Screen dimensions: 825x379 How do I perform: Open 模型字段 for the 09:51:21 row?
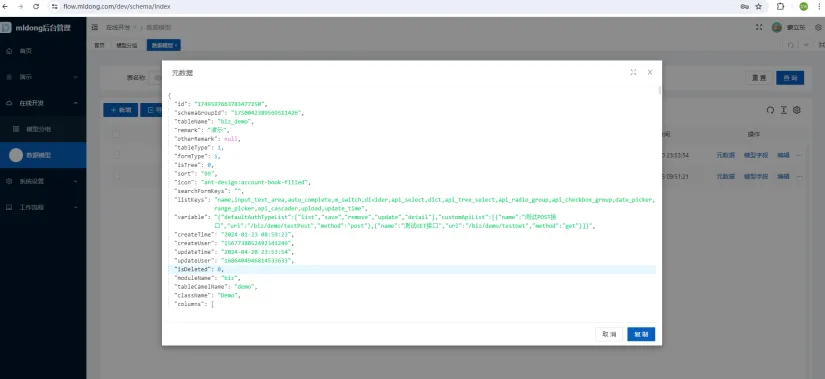click(756, 176)
